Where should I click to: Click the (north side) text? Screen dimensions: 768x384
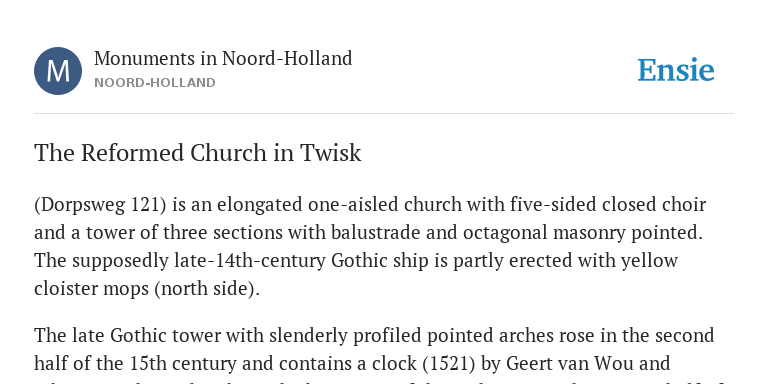[207, 289]
